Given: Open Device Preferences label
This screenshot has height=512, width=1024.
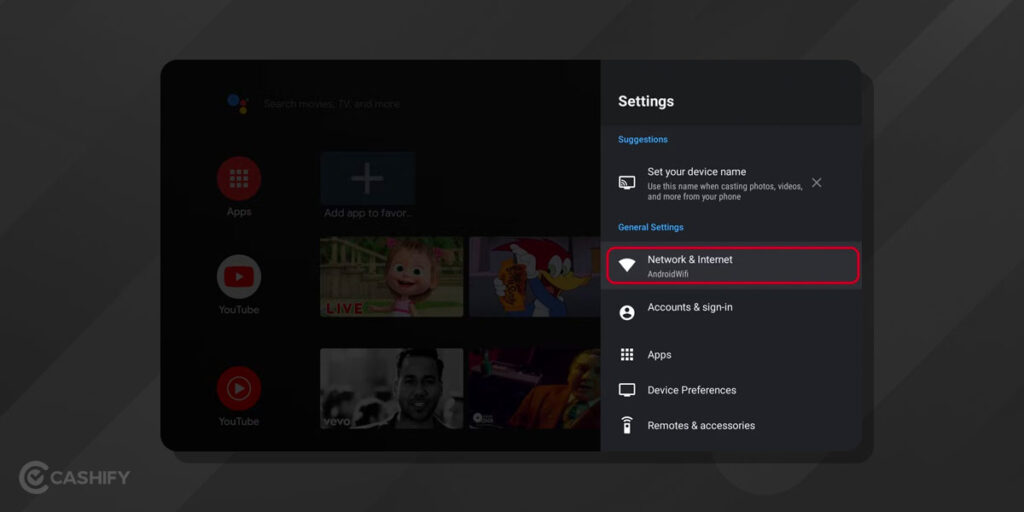Looking at the screenshot, I should point(691,390).
